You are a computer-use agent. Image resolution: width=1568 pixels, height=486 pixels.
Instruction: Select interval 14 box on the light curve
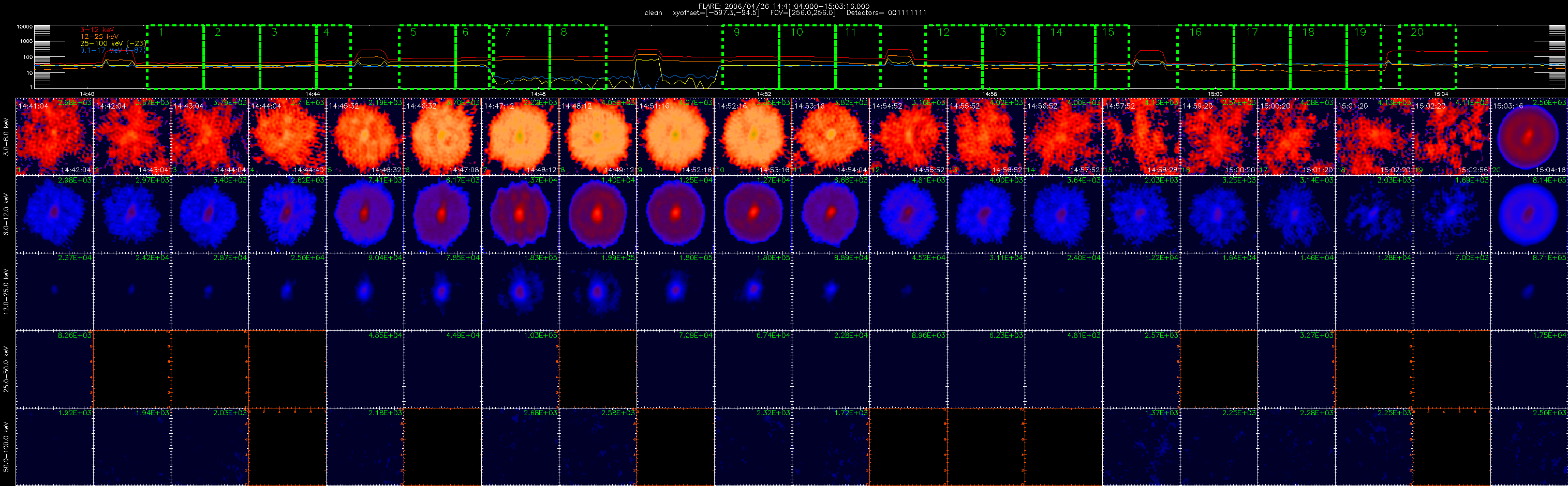1067,57
